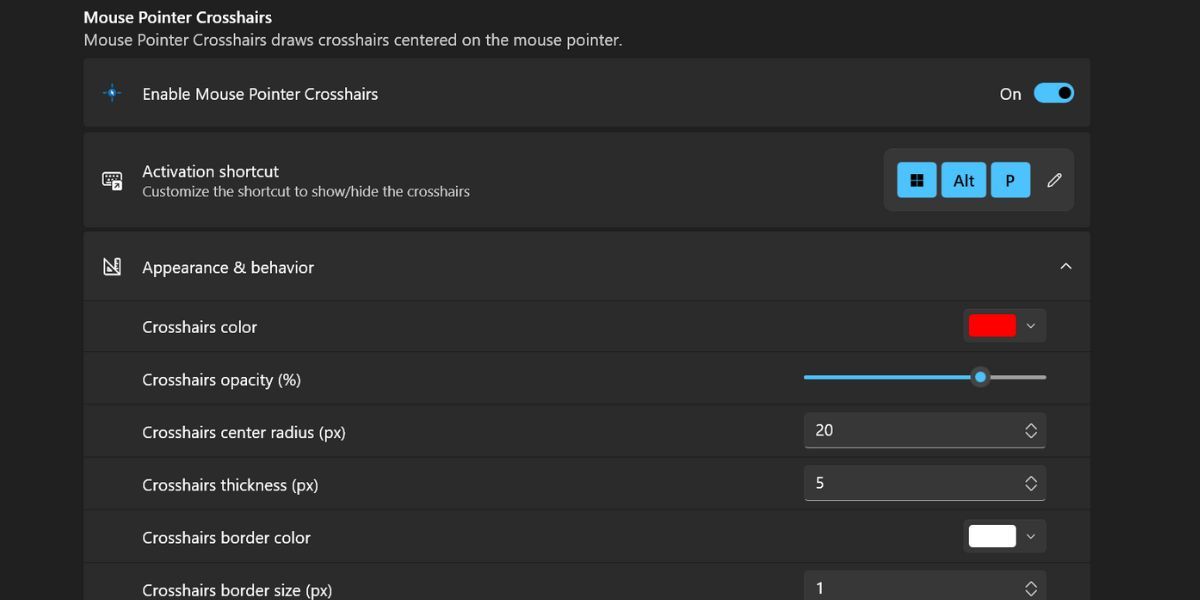1200x600 pixels.
Task: Edit activation shortcut with pencil icon
Action: point(1054,180)
